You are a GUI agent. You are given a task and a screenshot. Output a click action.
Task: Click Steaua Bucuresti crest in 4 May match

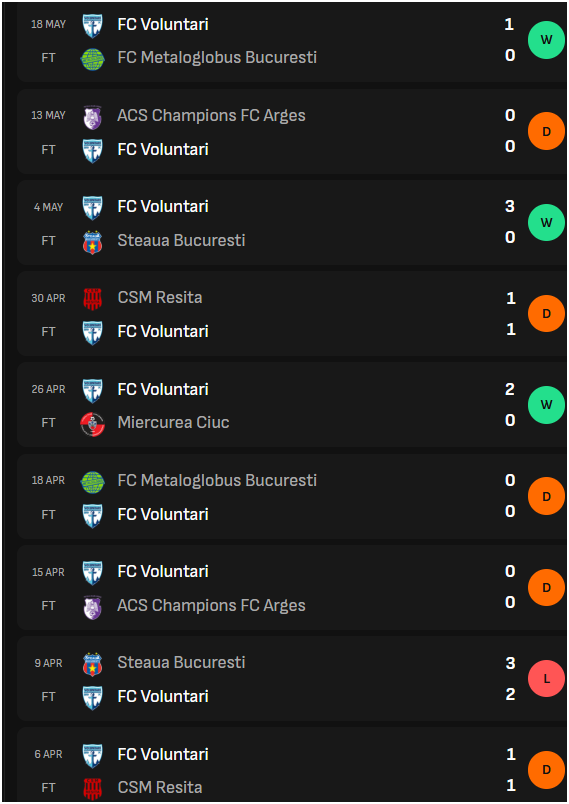coord(93,242)
